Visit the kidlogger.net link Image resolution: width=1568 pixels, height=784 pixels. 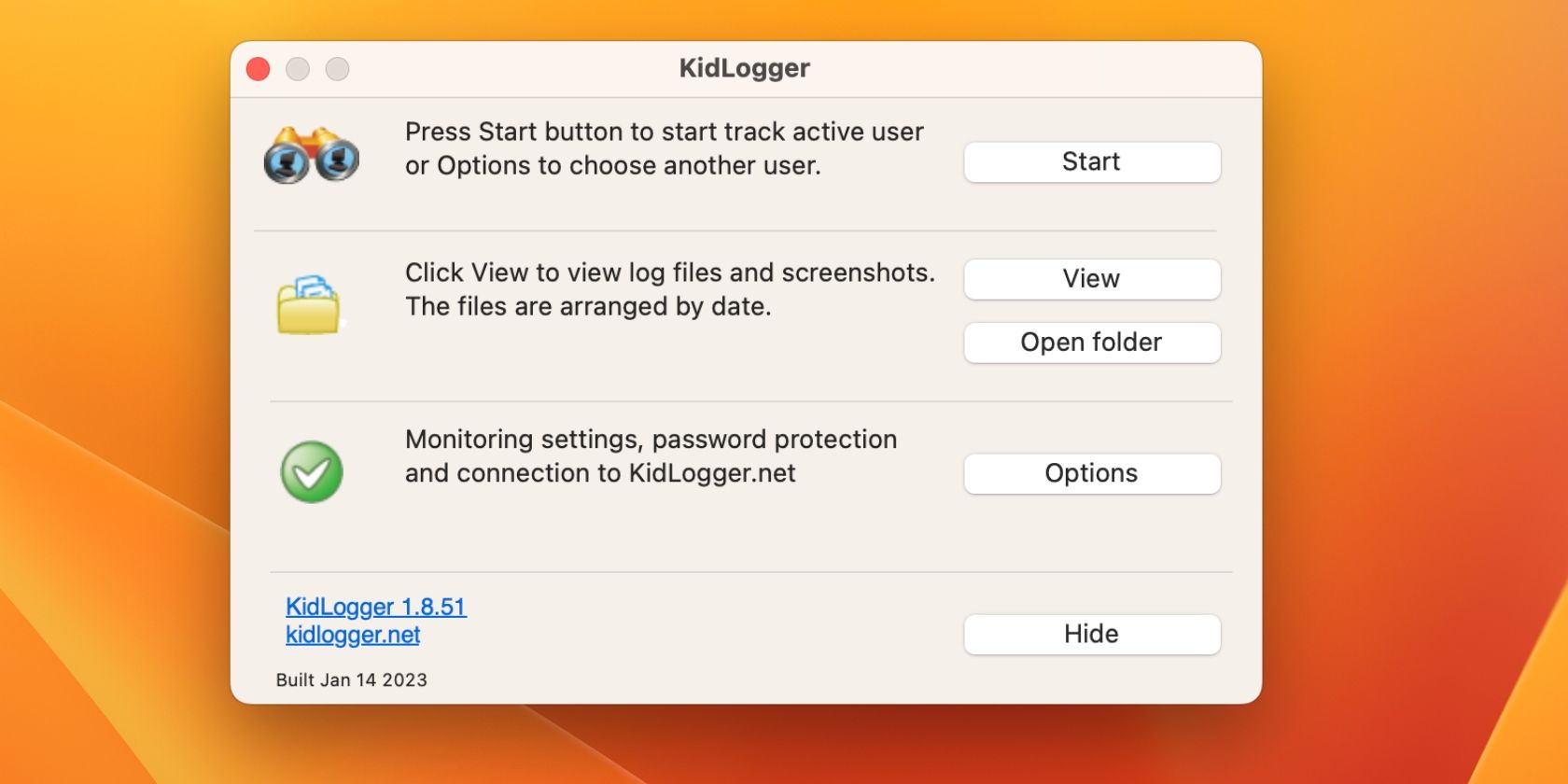click(353, 635)
